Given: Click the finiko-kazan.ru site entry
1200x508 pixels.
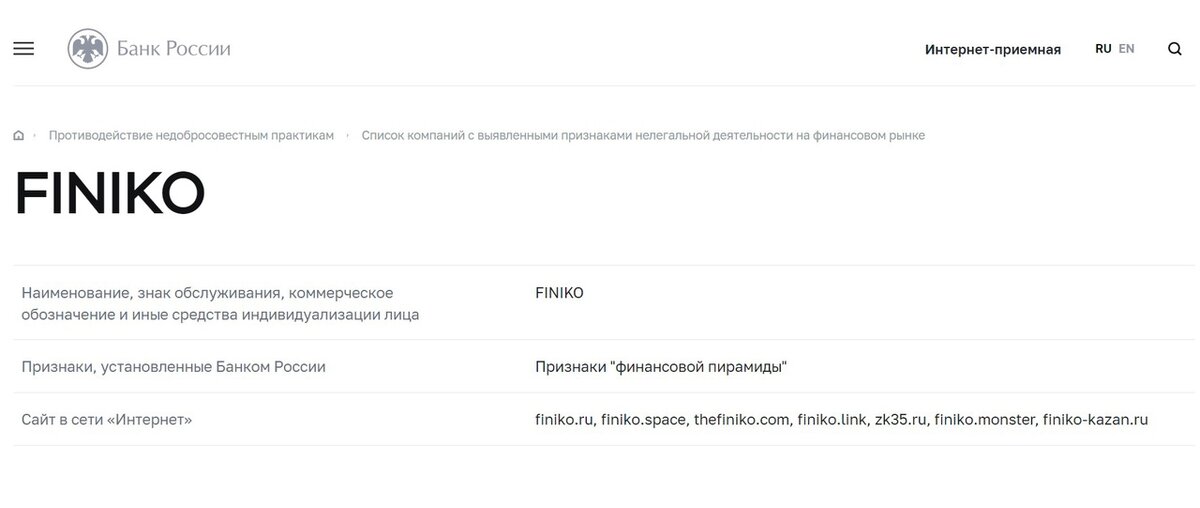Looking at the screenshot, I should point(1095,420).
